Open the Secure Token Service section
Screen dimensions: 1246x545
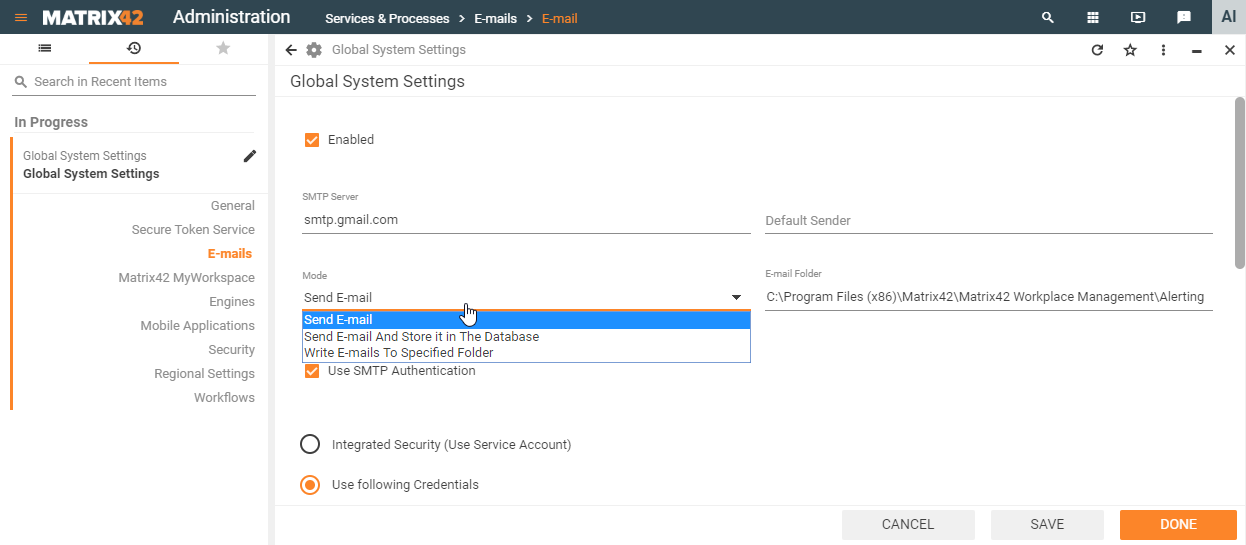point(193,230)
